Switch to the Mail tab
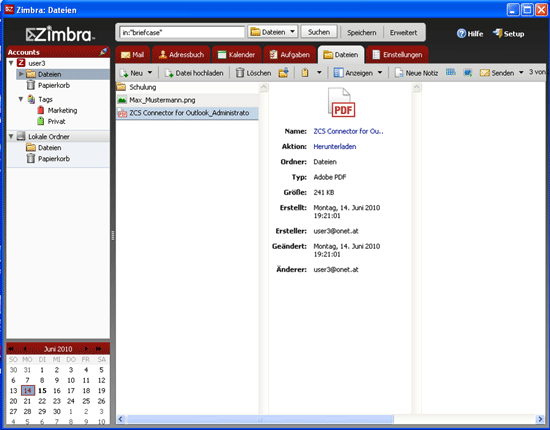The width and height of the screenshot is (550, 430). point(133,55)
